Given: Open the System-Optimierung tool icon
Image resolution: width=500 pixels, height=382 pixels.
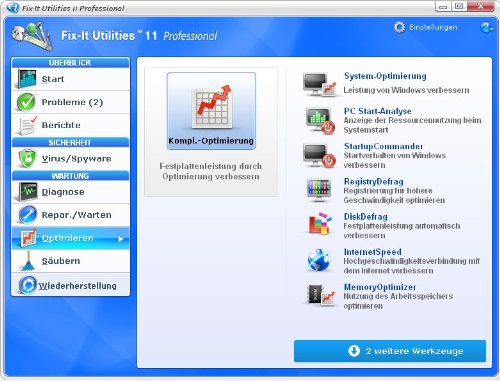Looking at the screenshot, I should (x=319, y=84).
